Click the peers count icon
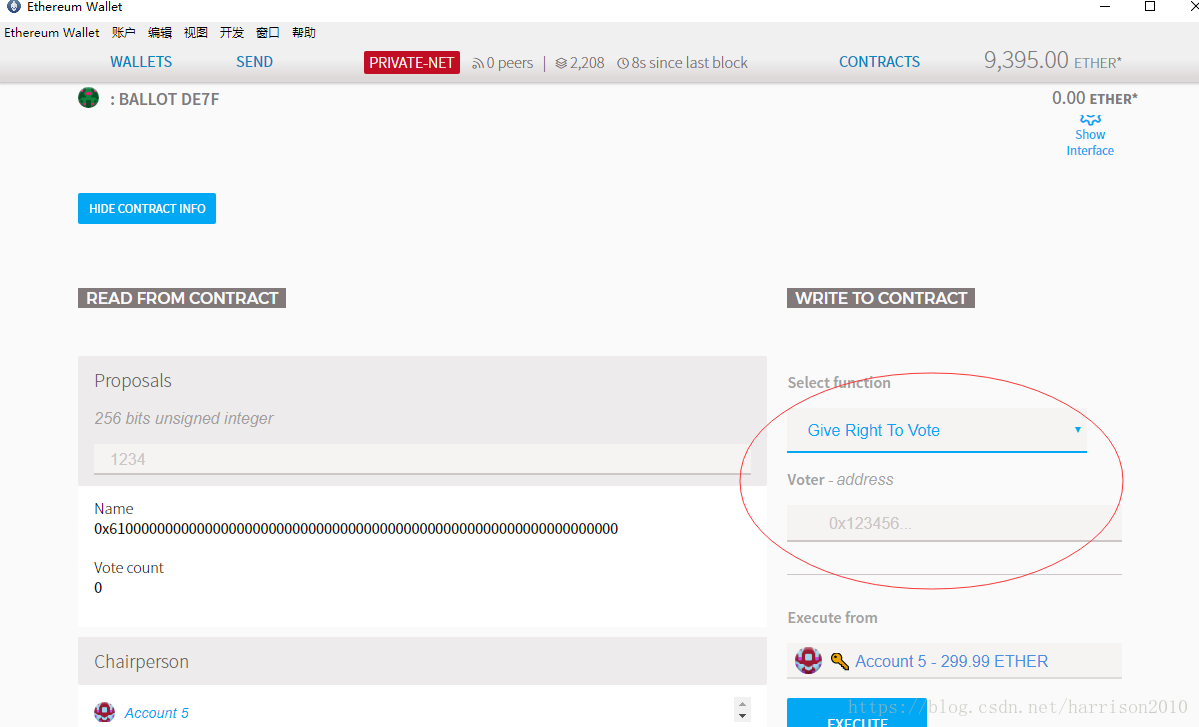The image size is (1199, 727). [478, 63]
